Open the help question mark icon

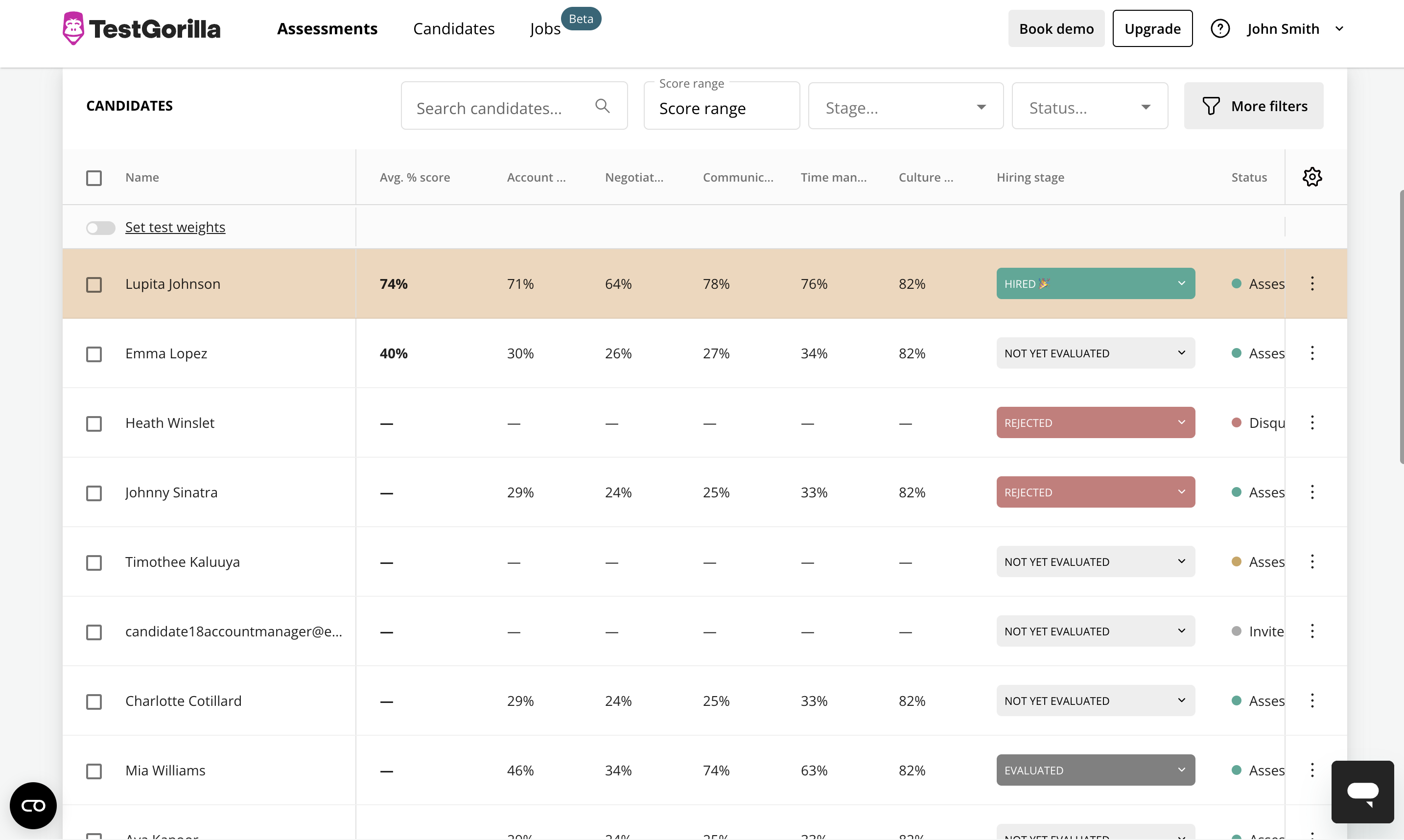1219,28
